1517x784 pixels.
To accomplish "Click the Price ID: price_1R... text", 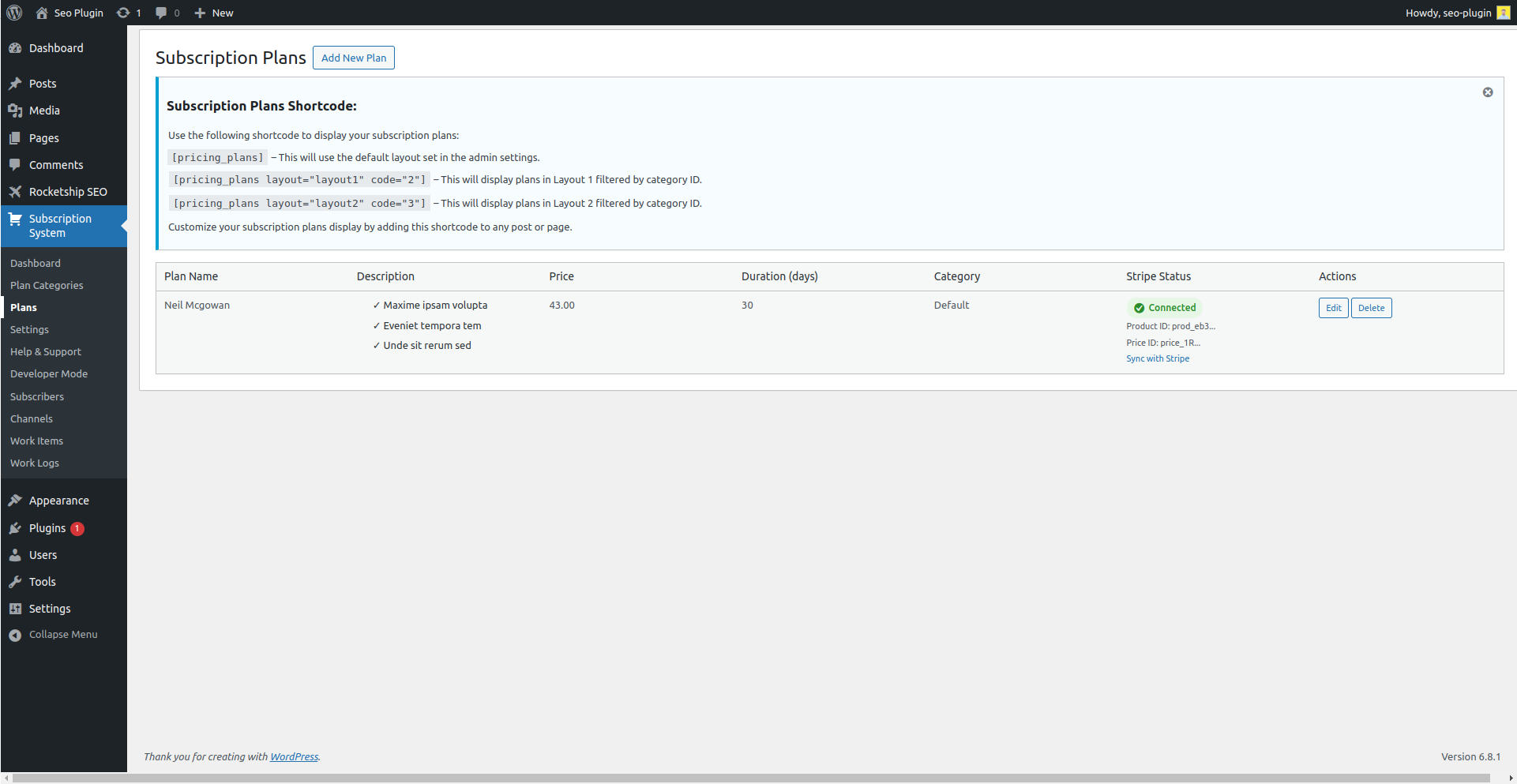I will pos(1163,343).
